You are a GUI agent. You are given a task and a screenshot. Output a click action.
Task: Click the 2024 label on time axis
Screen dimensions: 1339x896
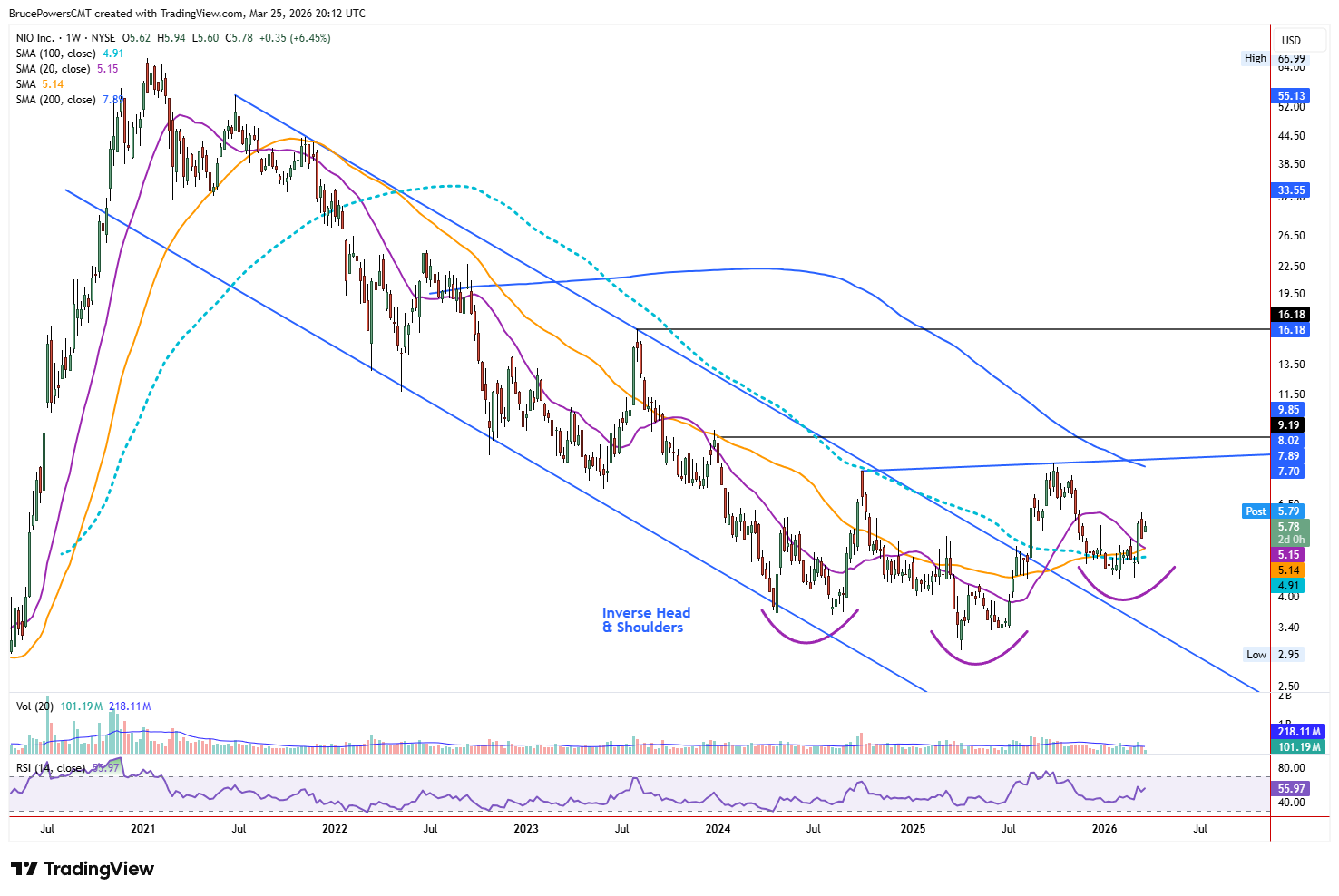[718, 829]
